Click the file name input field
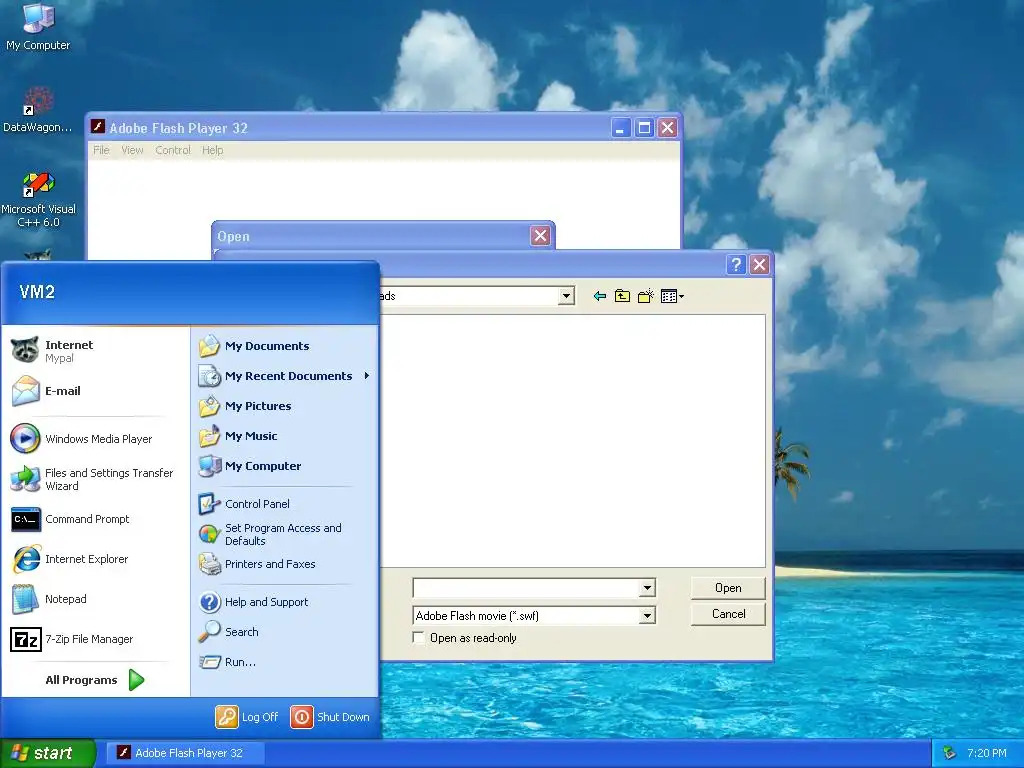1024x768 pixels. [x=526, y=588]
